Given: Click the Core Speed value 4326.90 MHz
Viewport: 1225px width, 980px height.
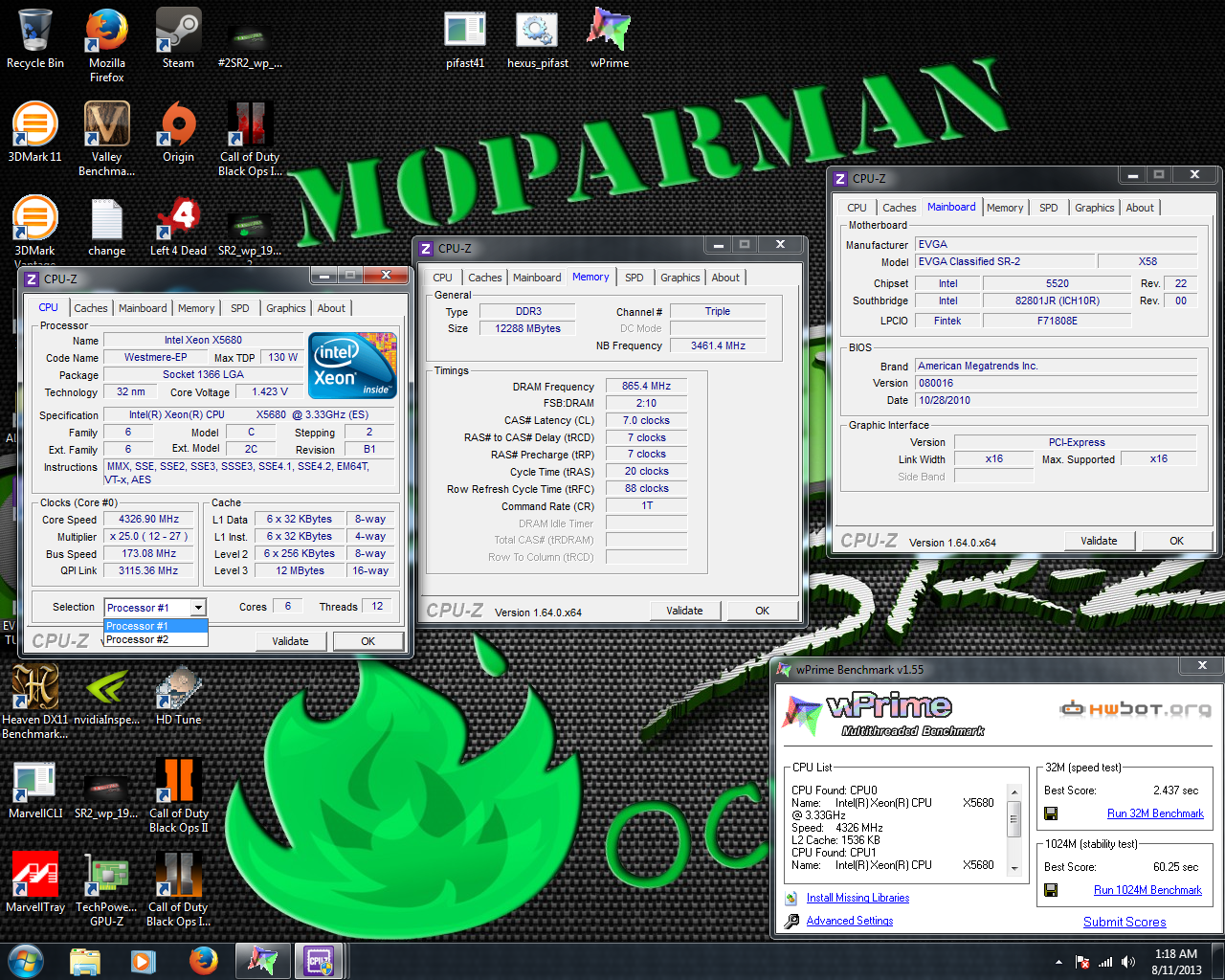Looking at the screenshot, I should (149, 520).
